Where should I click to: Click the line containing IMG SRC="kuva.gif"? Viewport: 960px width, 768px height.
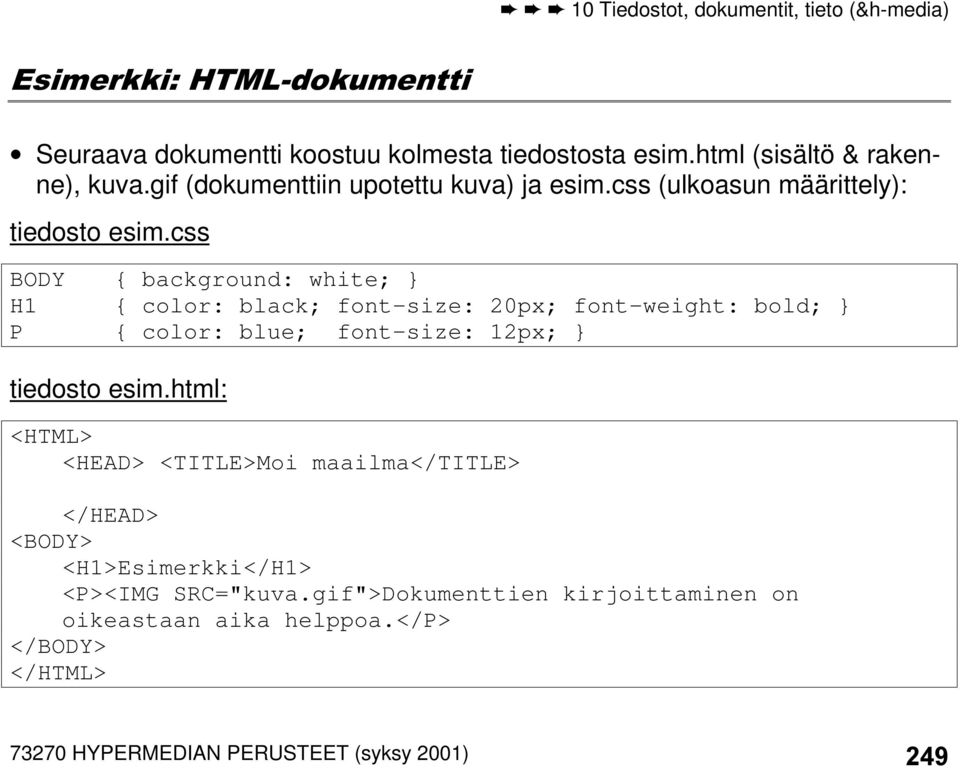click(x=430, y=595)
